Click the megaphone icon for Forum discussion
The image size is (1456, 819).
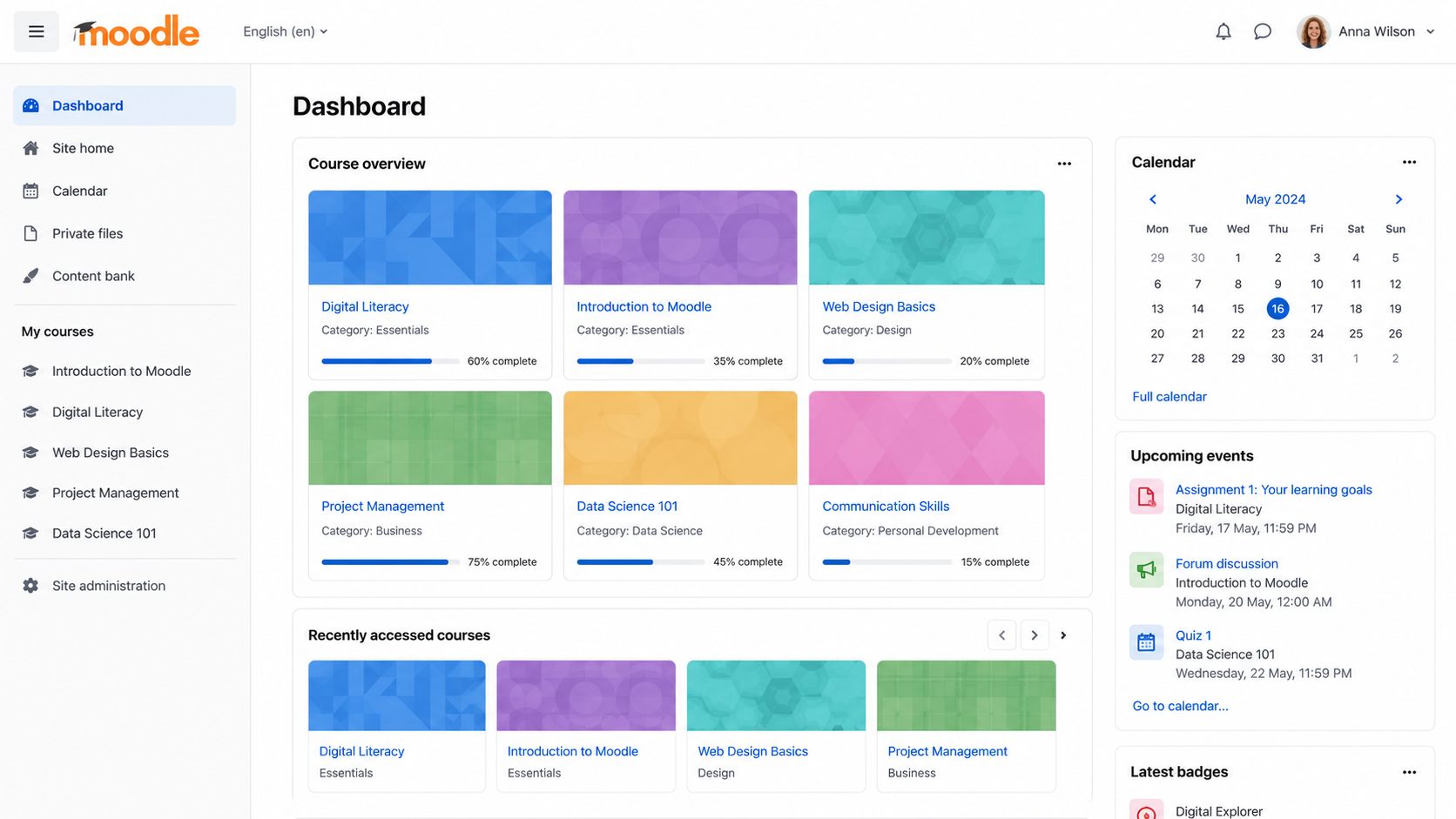[x=1146, y=570]
